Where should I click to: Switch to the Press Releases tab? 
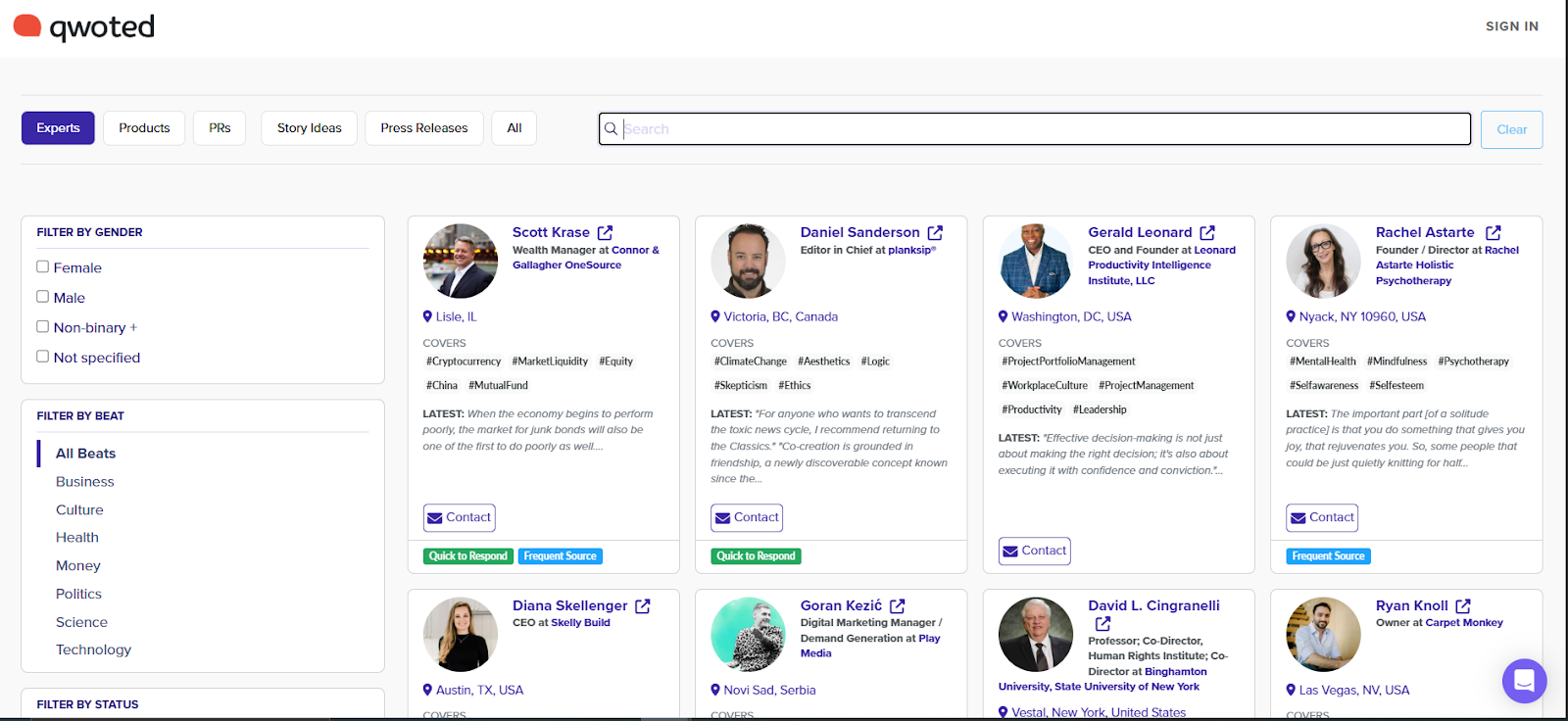[x=424, y=128]
